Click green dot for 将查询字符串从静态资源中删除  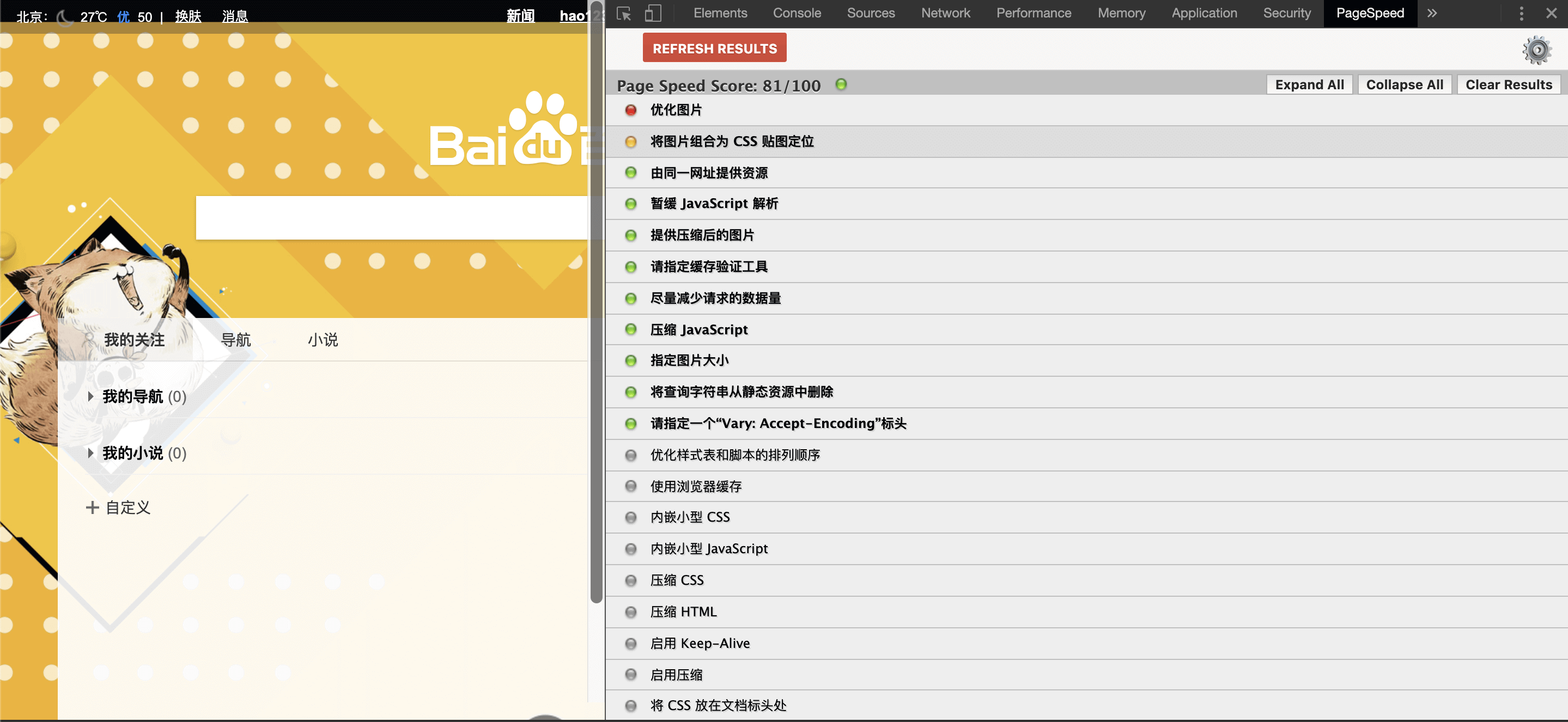point(630,393)
